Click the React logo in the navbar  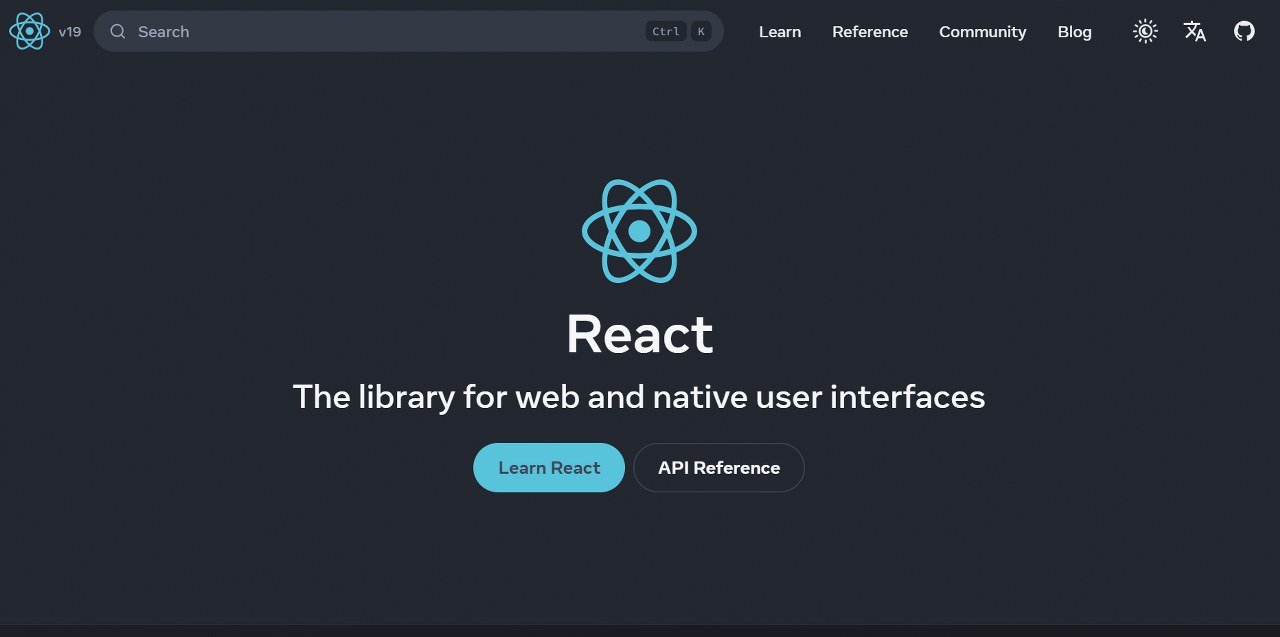pos(29,31)
